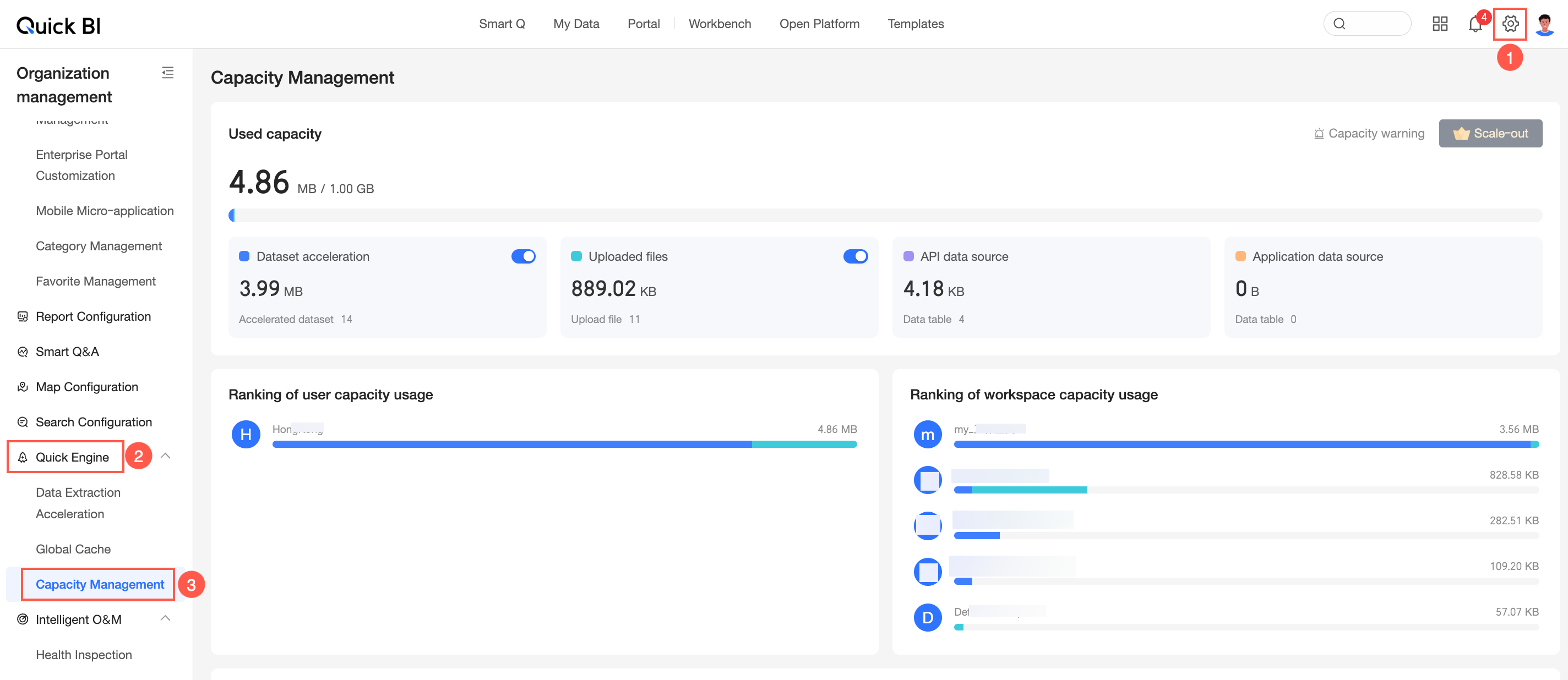Image resolution: width=1568 pixels, height=680 pixels.
Task: Click the Accelerated dataset 14 label
Action: coord(295,319)
